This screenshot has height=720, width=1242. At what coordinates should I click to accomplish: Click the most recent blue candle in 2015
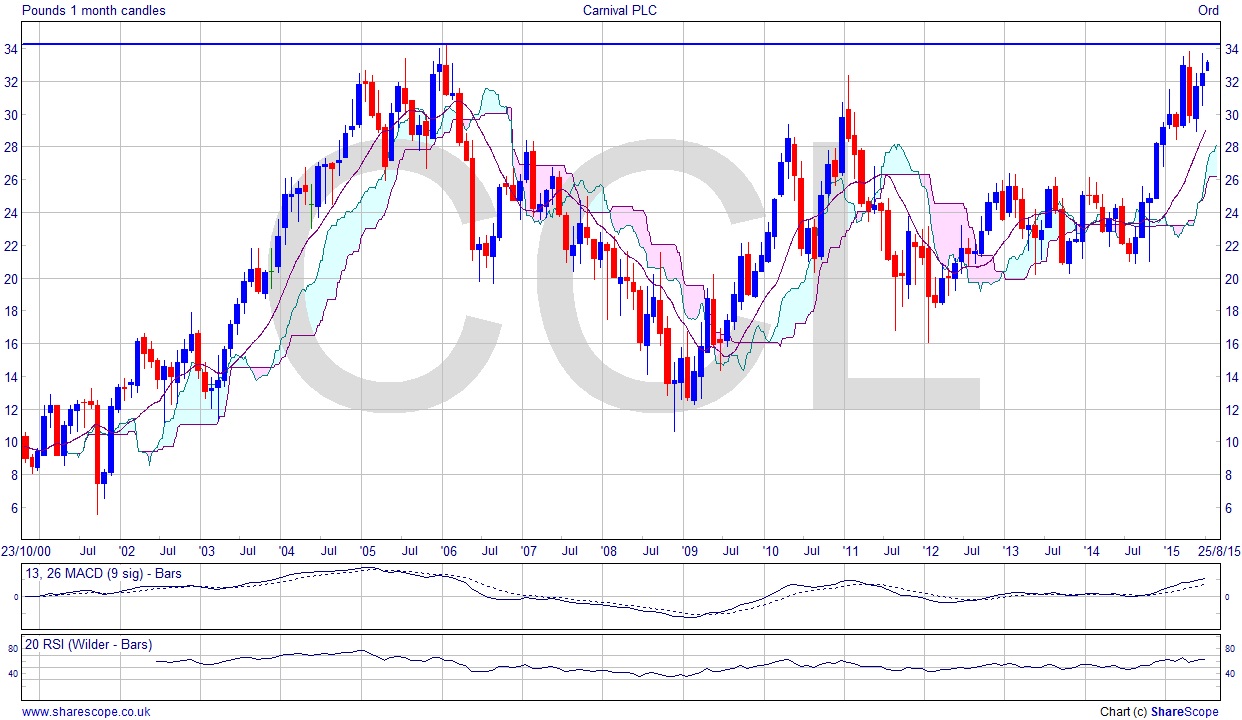tap(1208, 65)
